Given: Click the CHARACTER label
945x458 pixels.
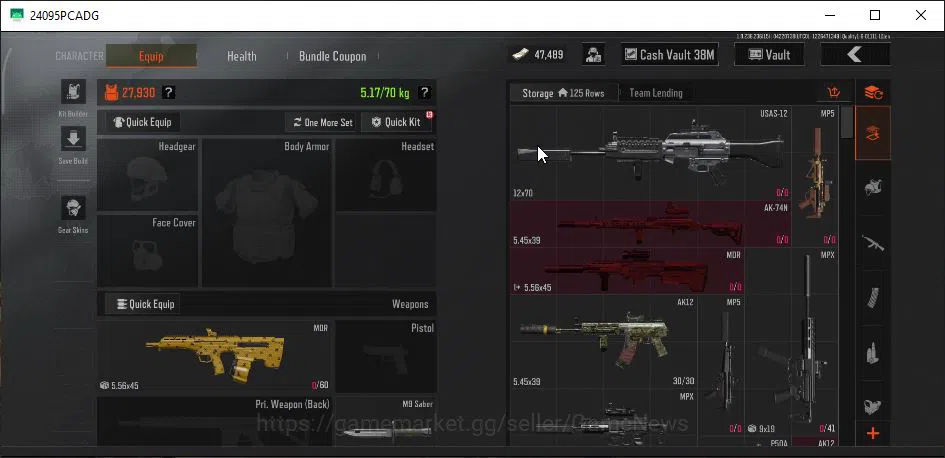Looking at the screenshot, I should [80, 56].
